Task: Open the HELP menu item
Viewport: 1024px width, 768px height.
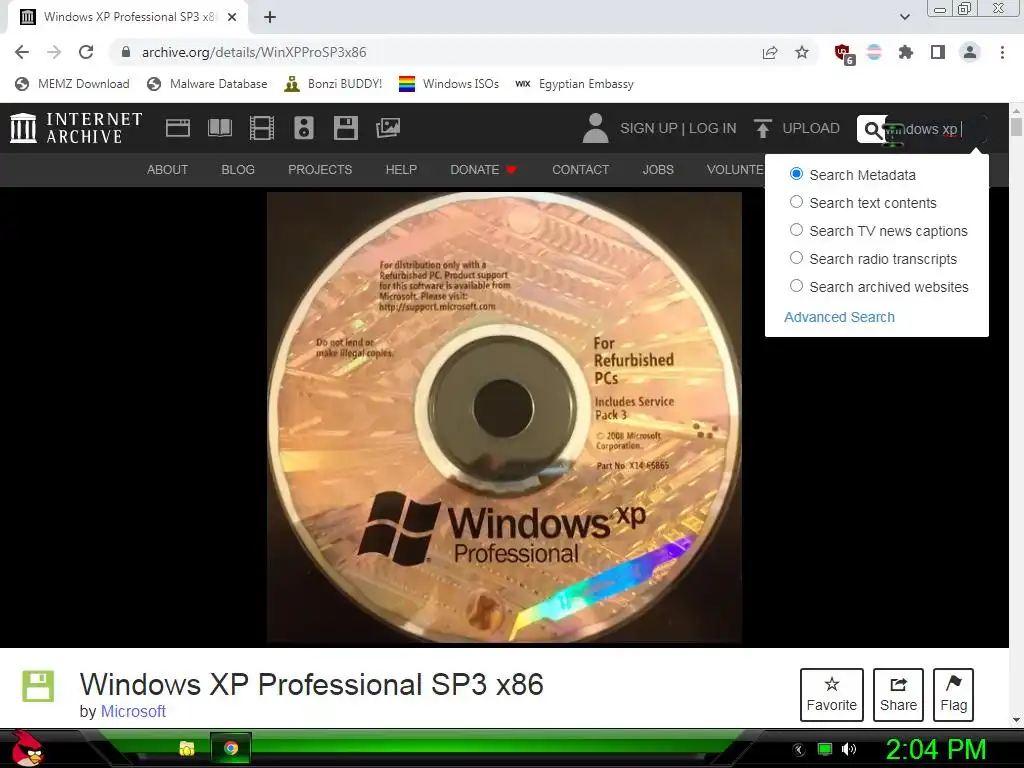Action: (401, 170)
